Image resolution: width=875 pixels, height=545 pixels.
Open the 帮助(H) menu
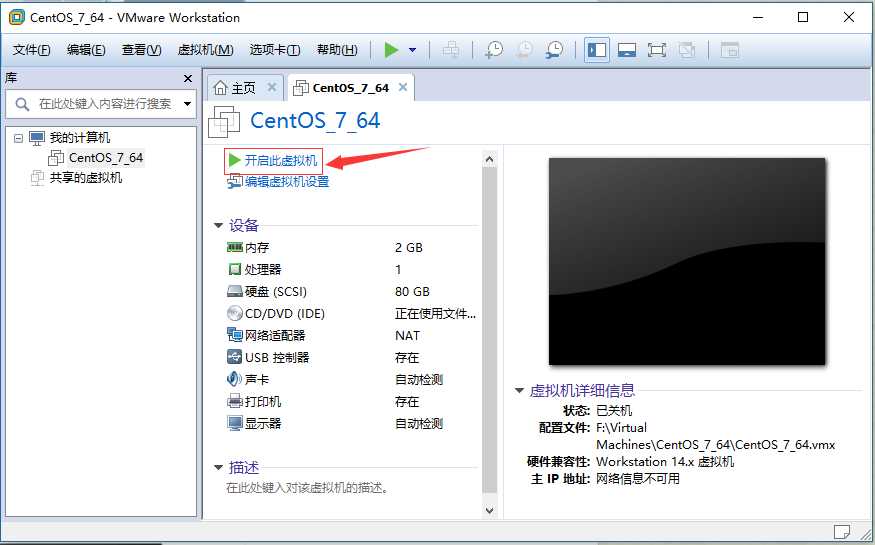pos(337,50)
